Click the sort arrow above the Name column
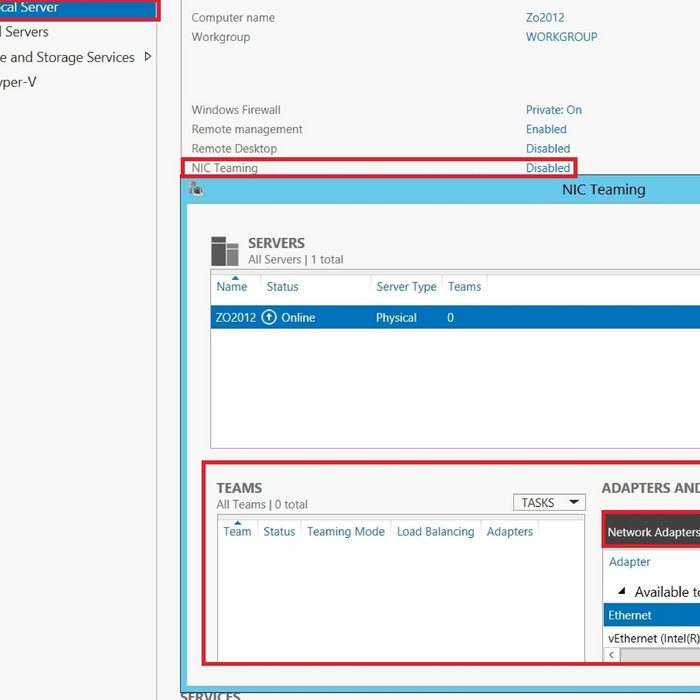This screenshot has height=700, width=700. pyautogui.click(x=234, y=277)
